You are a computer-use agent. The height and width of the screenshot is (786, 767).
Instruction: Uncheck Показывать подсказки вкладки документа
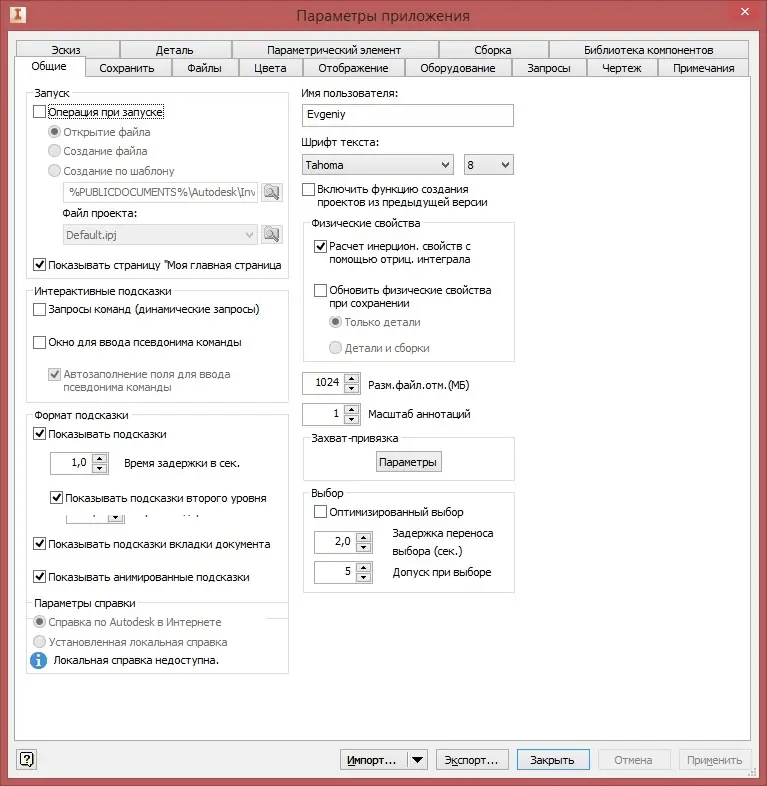tap(39, 543)
